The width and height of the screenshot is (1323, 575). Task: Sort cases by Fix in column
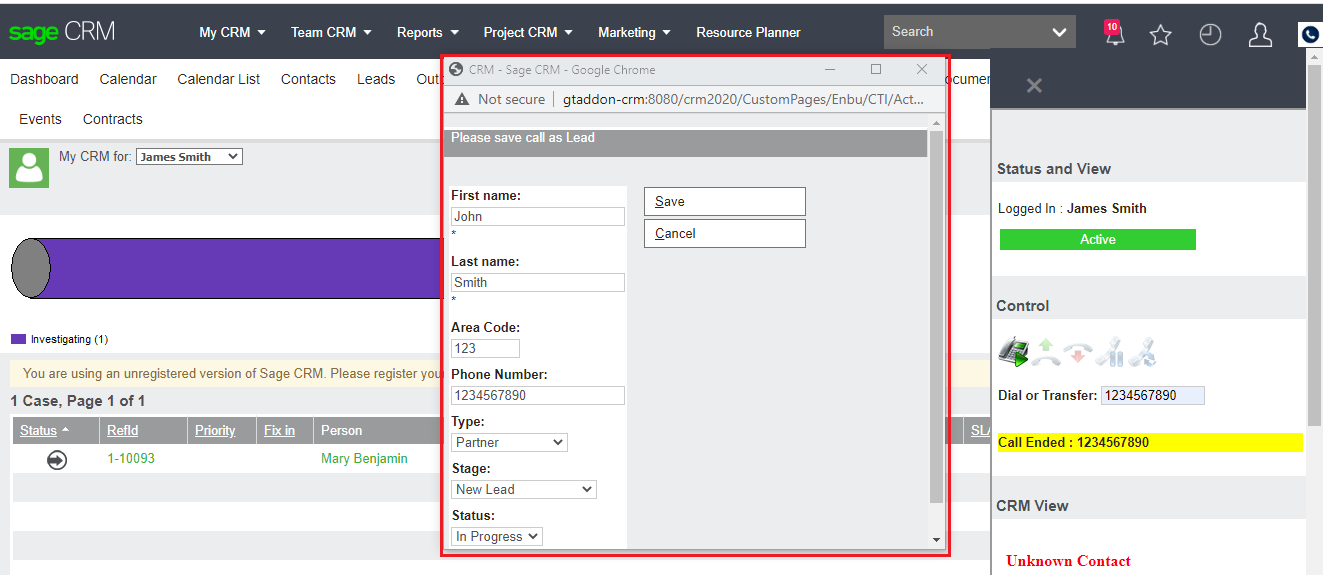(279, 430)
